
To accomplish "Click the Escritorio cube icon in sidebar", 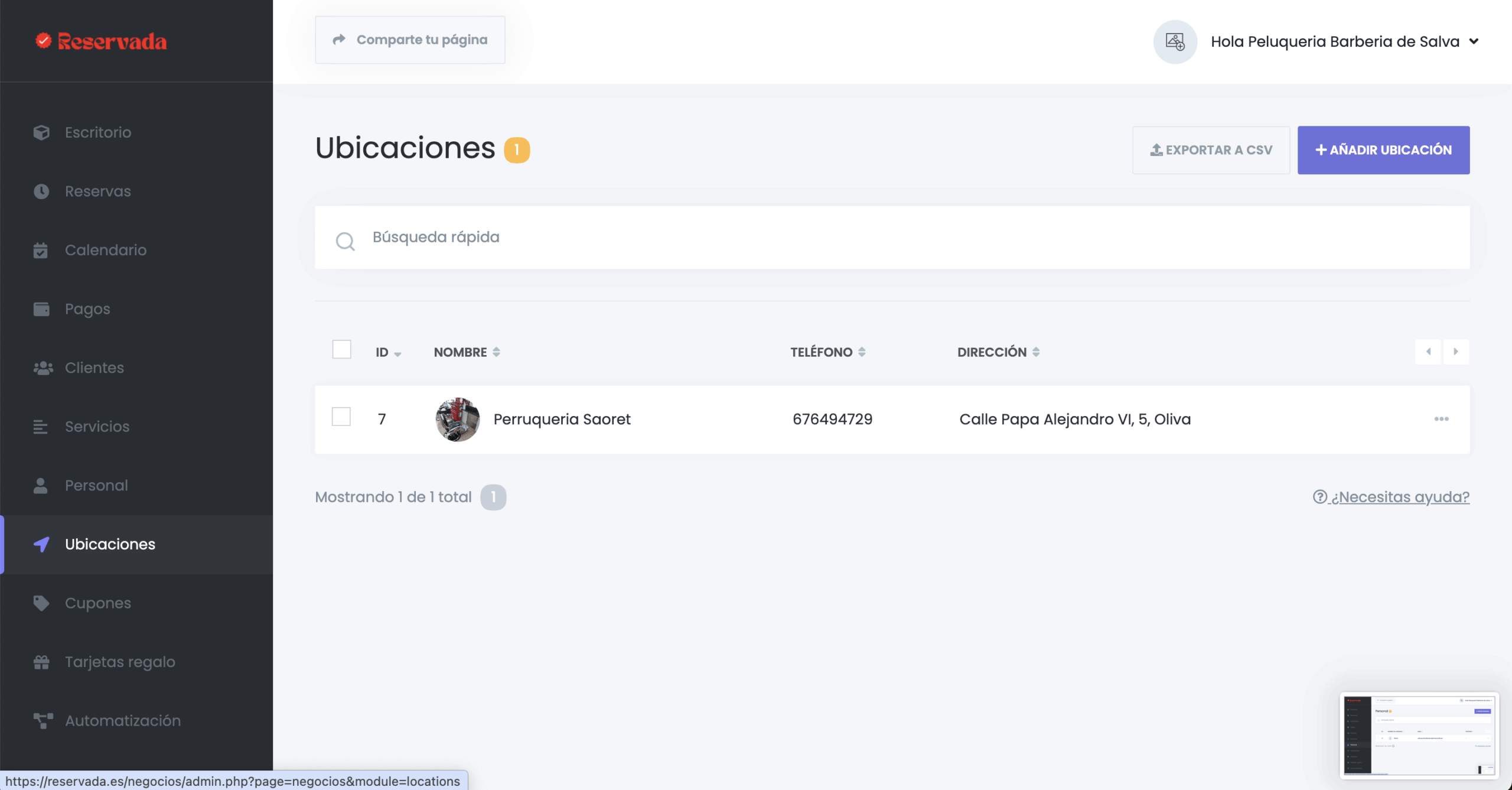I will coord(41,132).
